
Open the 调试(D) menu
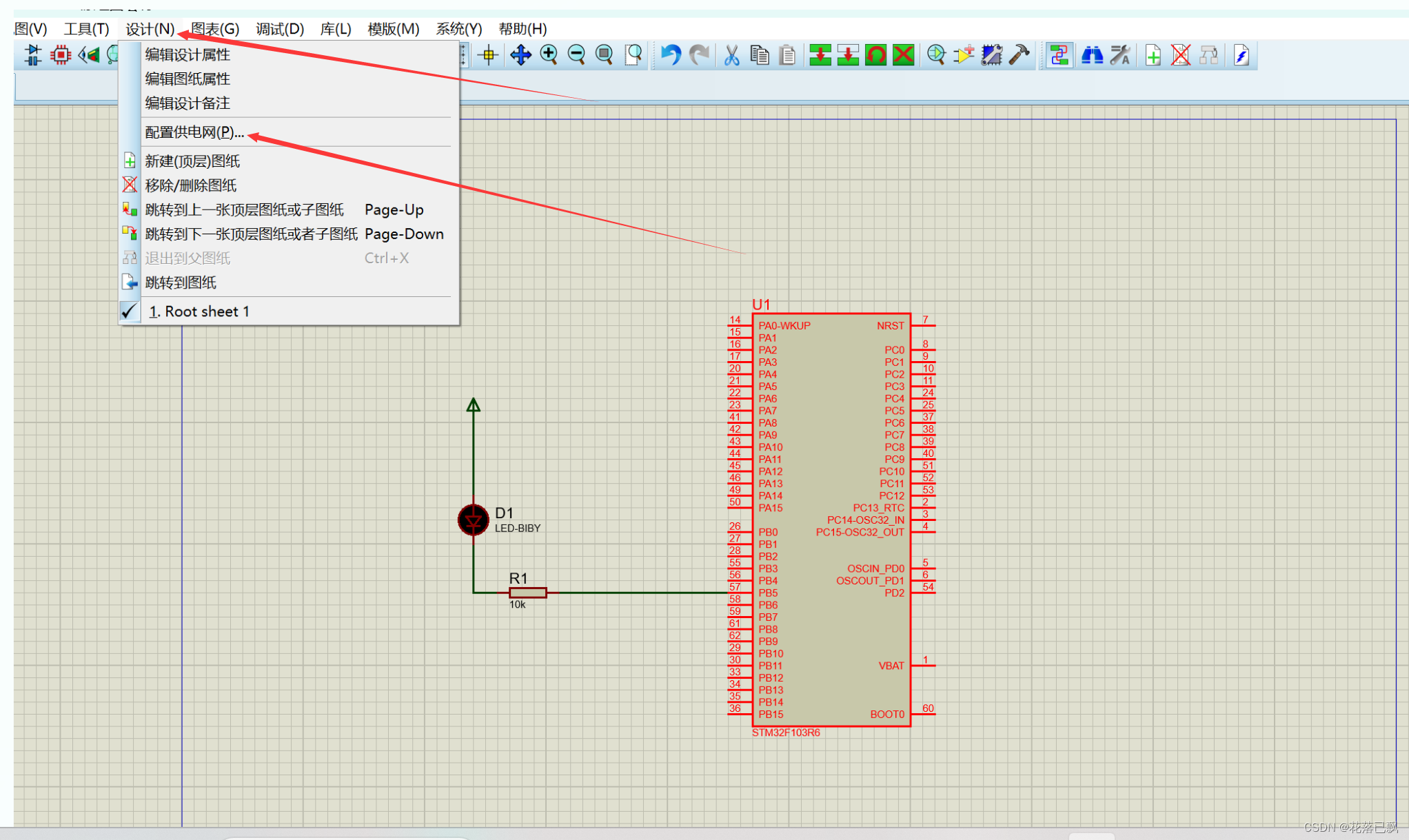pos(279,29)
